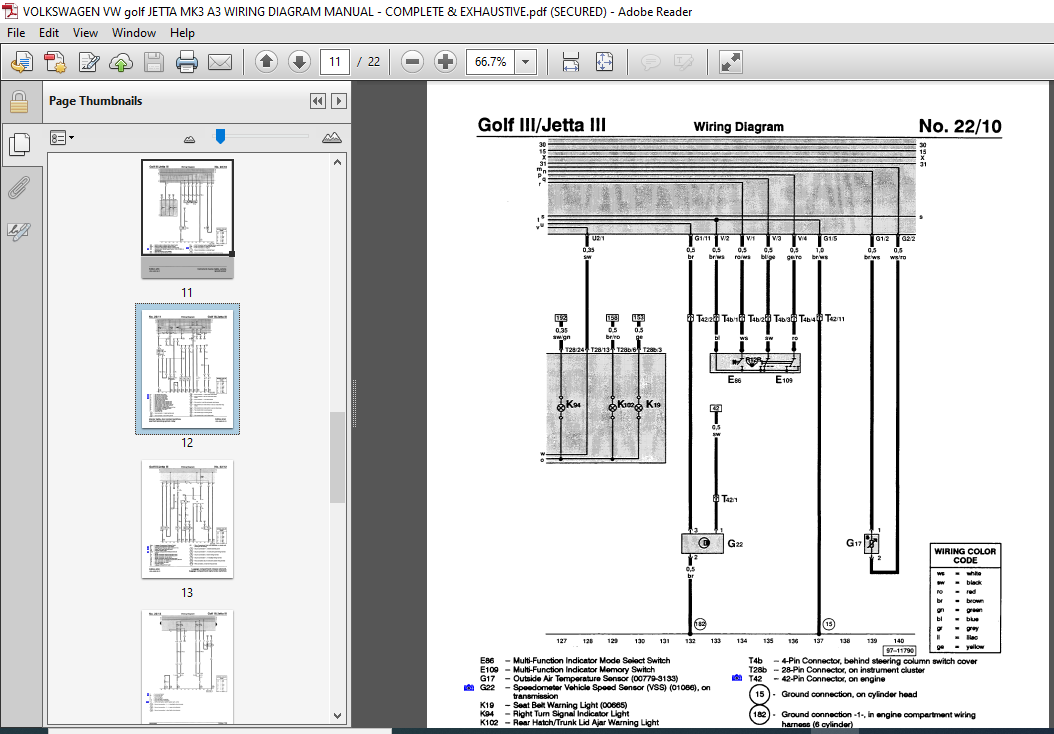Click the '/ 22' total pages text

tap(368, 62)
